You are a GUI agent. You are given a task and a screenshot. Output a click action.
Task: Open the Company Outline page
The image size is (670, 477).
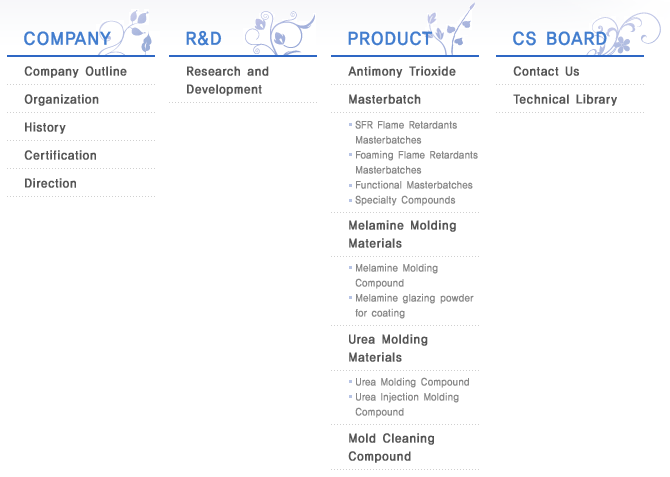coord(76,71)
